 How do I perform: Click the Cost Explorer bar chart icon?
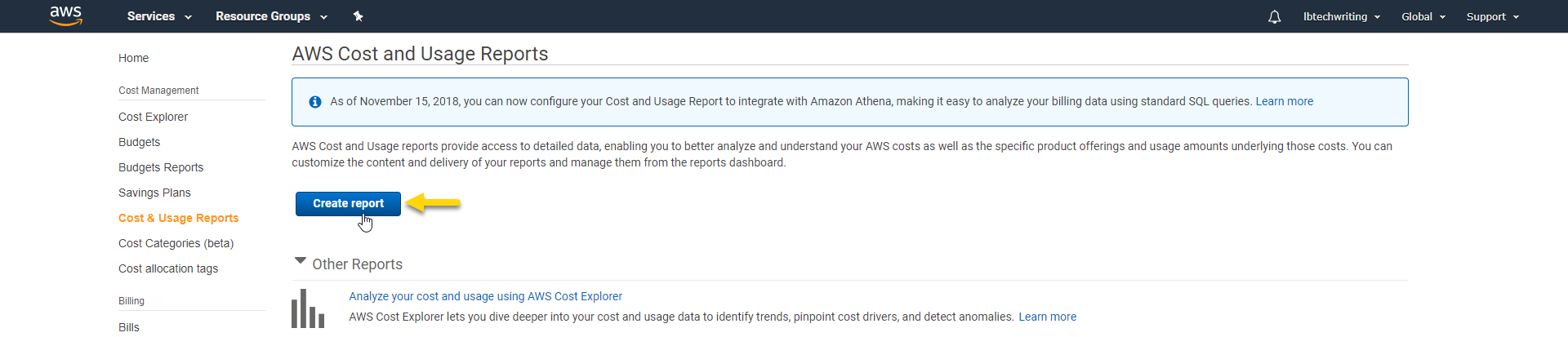pyautogui.click(x=308, y=308)
